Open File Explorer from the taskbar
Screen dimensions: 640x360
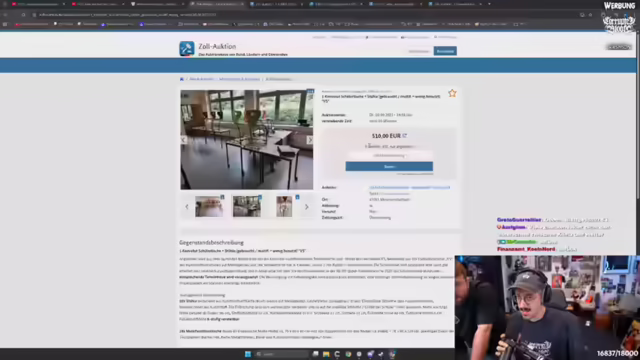326,354
